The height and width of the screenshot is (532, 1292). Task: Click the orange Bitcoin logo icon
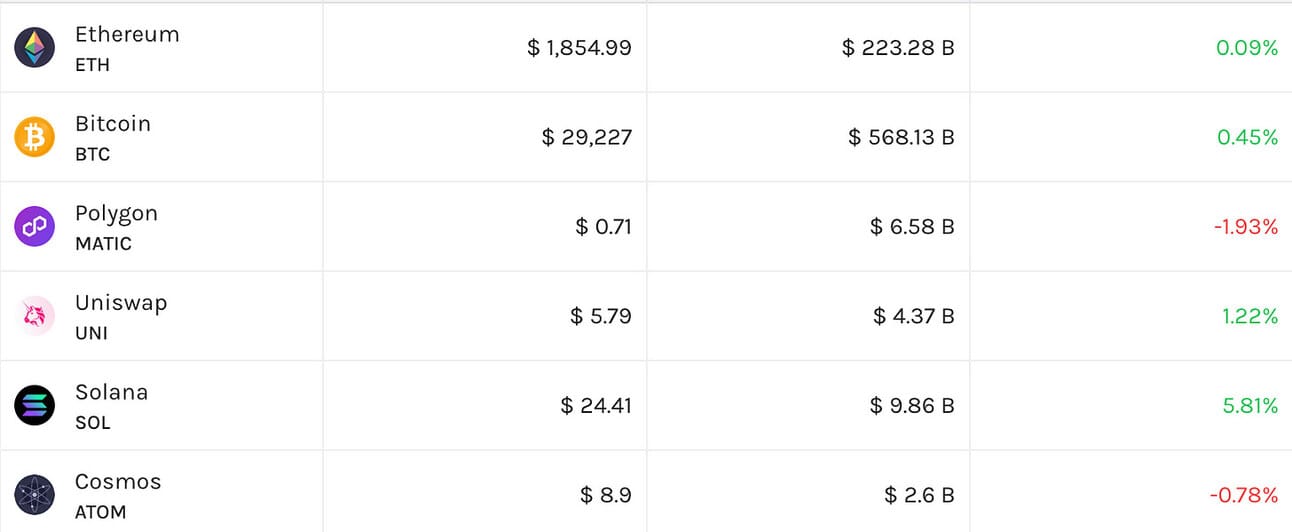coord(34,137)
